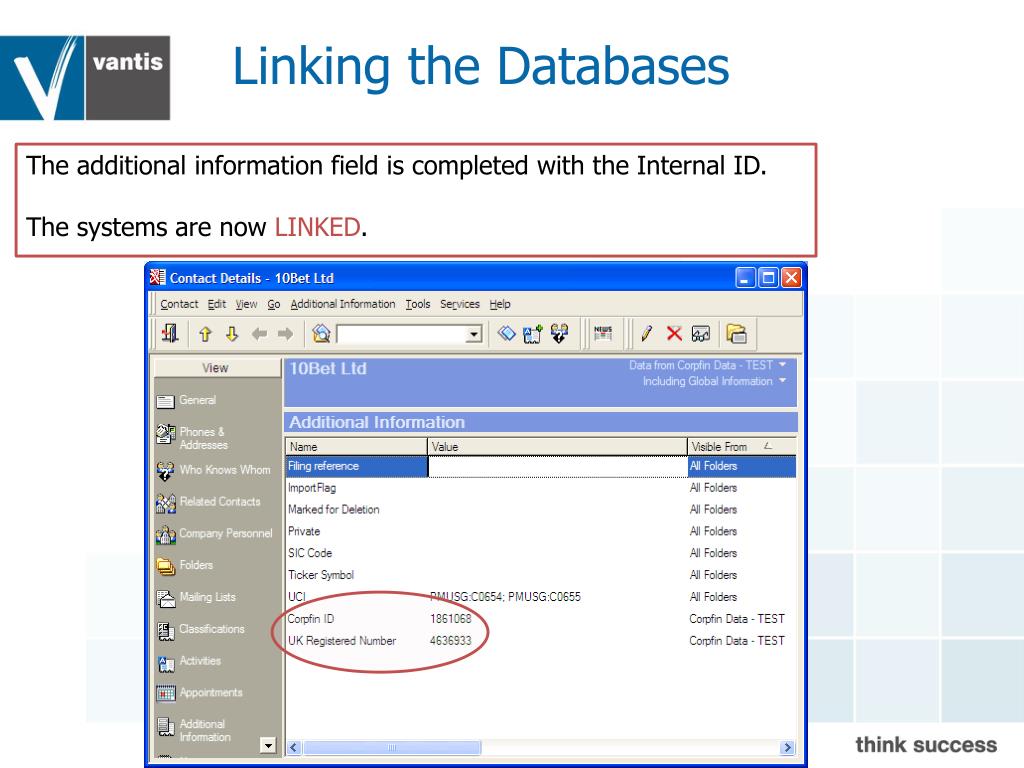This screenshot has width=1024, height=768.
Task: Click the yellow down arrow icon
Action: [232, 334]
